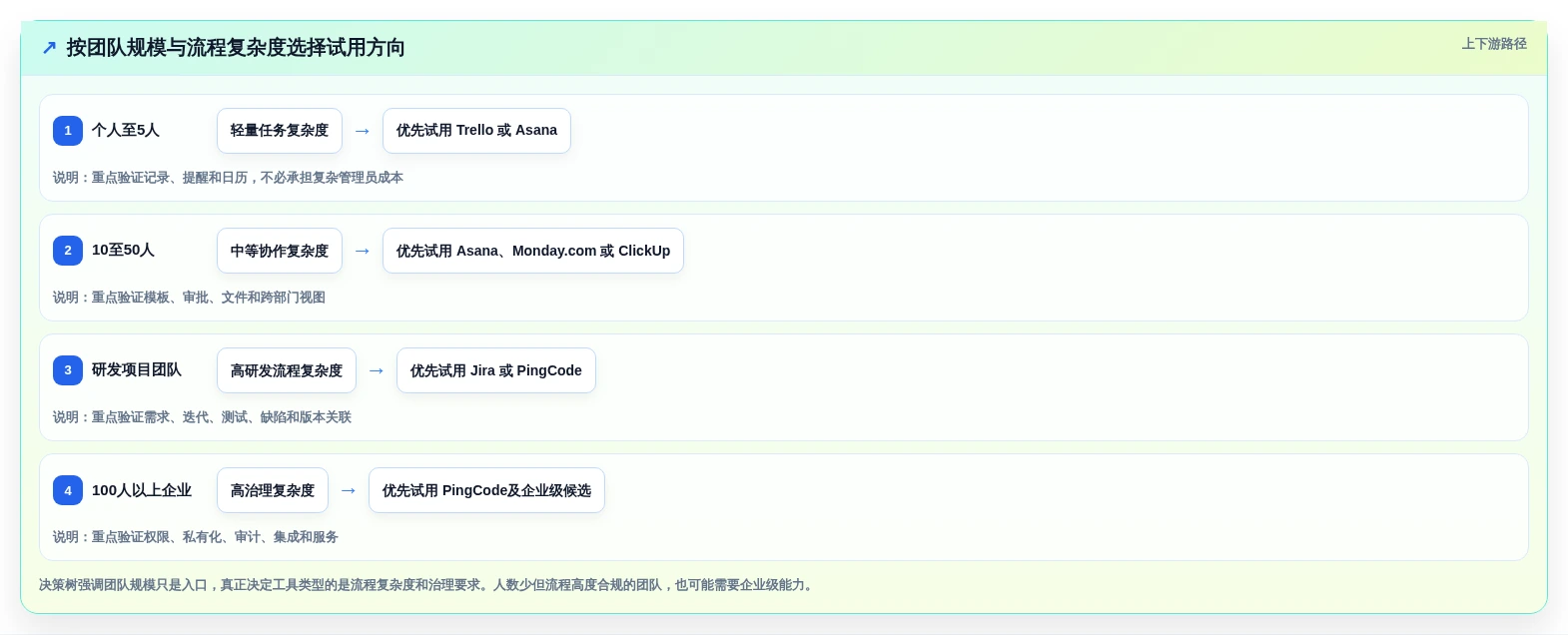
Task: Click the note about 模板、审批、文件和跨部门视图
Action: 189,298
